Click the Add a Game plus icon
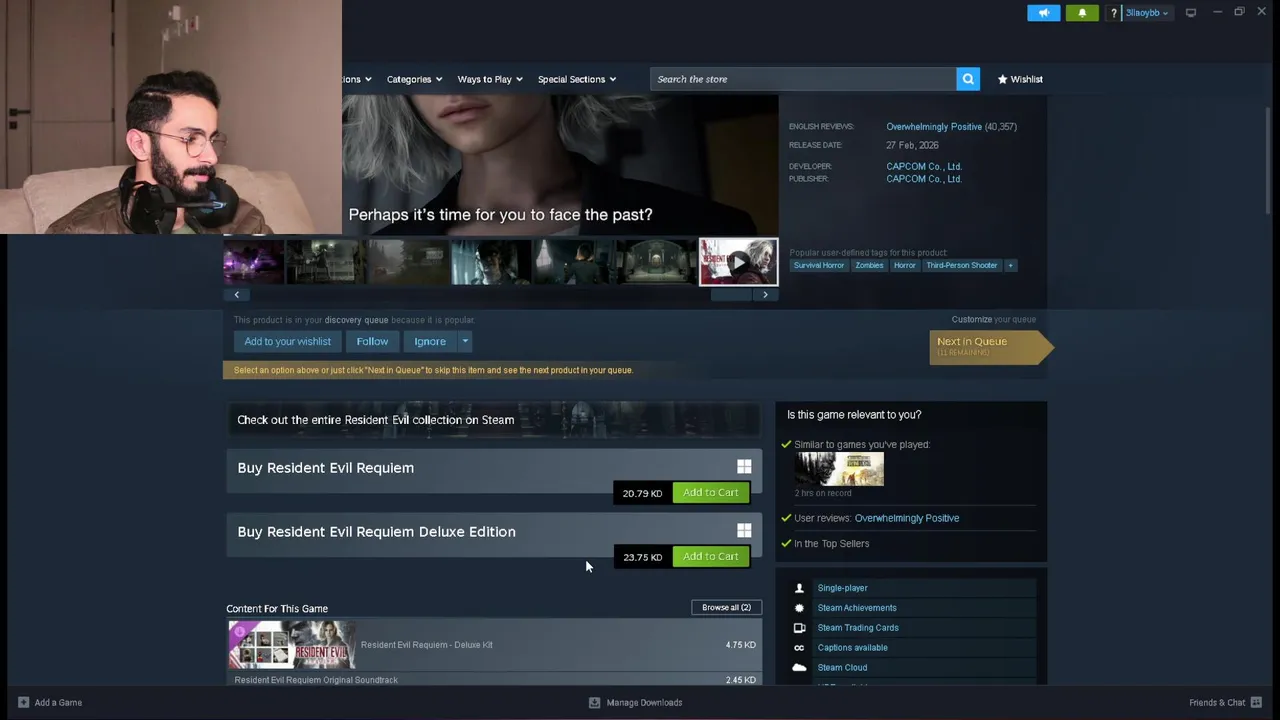Screen dimensions: 1280x720 pyautogui.click(x=24, y=702)
